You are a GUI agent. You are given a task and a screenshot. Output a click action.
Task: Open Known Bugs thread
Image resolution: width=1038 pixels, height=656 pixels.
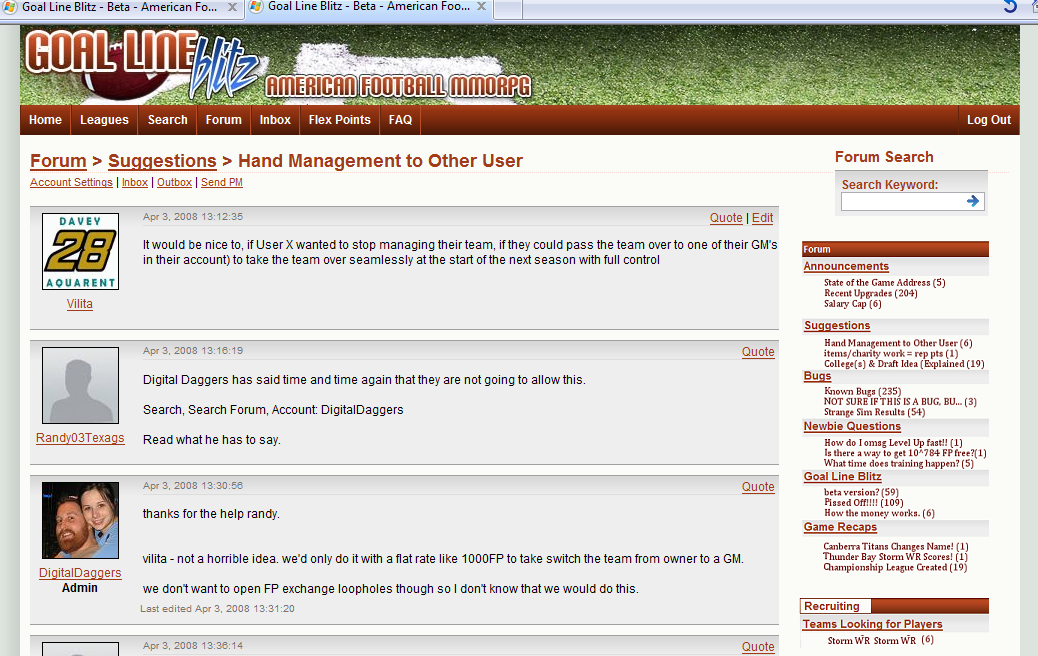[x=862, y=391]
